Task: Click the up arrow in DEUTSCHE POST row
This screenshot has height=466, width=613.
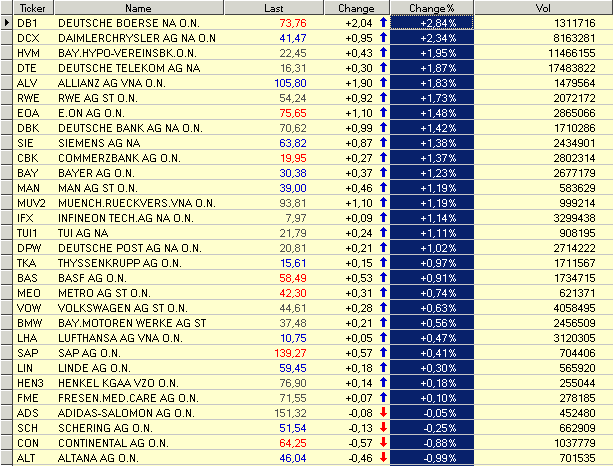Action: [383, 247]
